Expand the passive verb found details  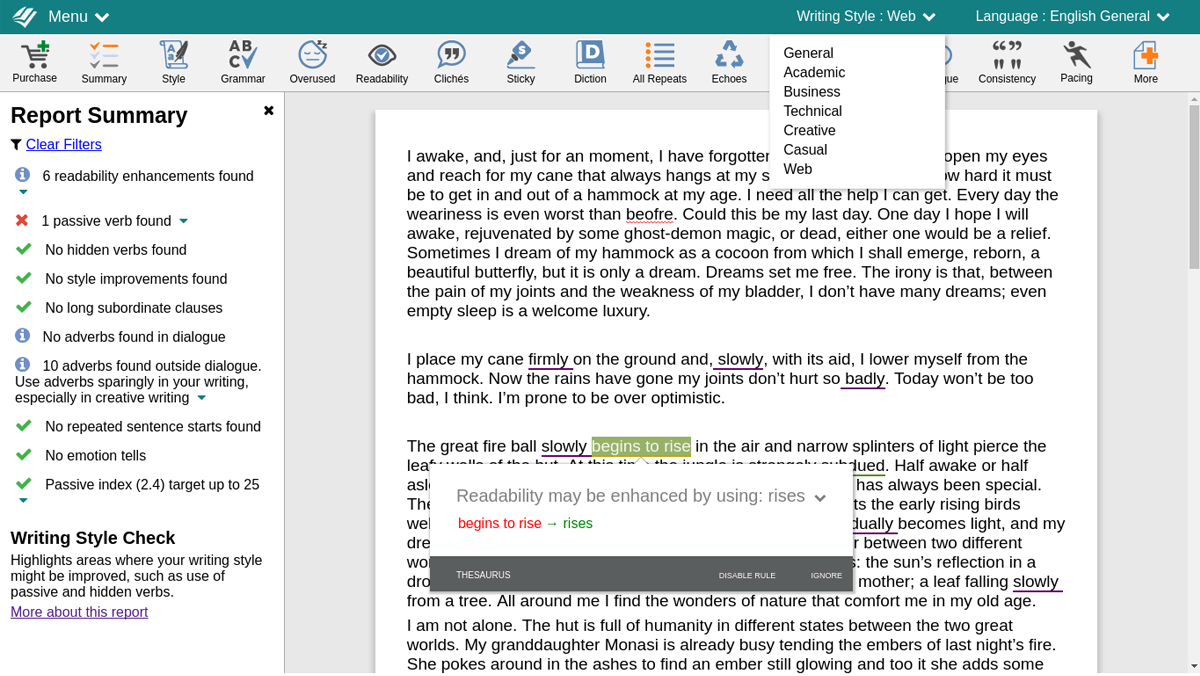182,220
